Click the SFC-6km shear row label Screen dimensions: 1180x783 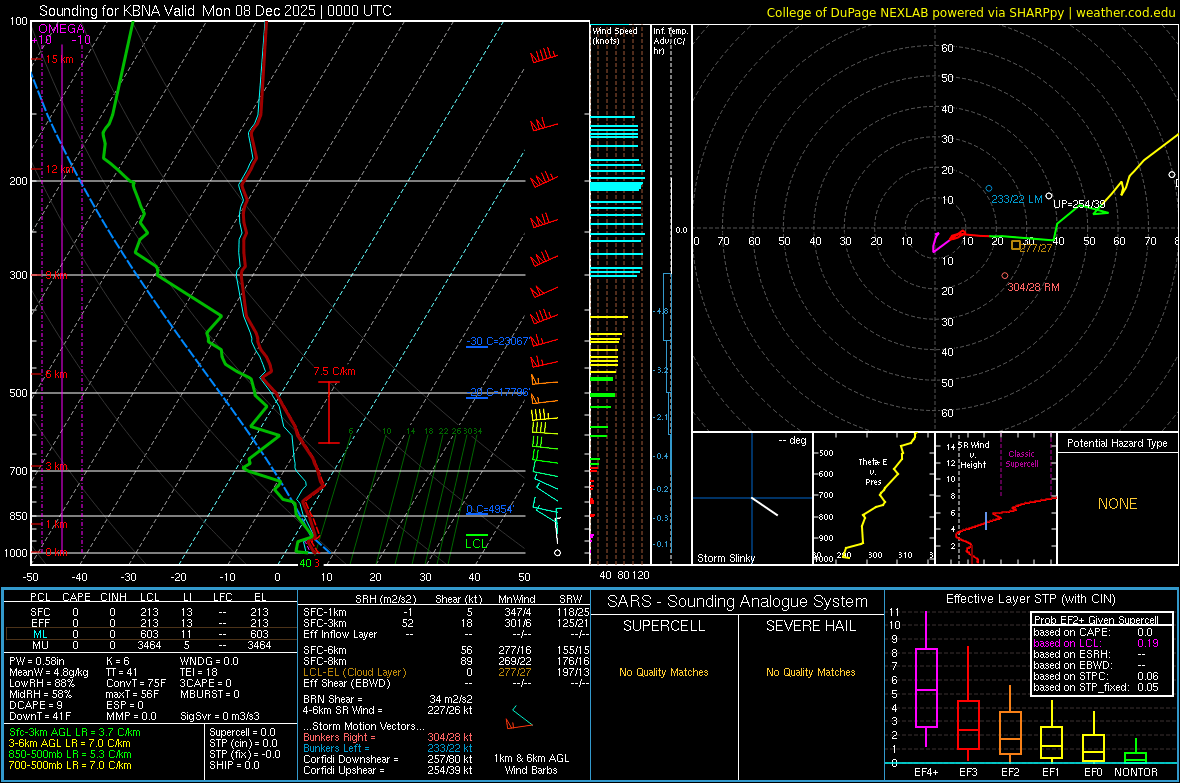click(324, 650)
